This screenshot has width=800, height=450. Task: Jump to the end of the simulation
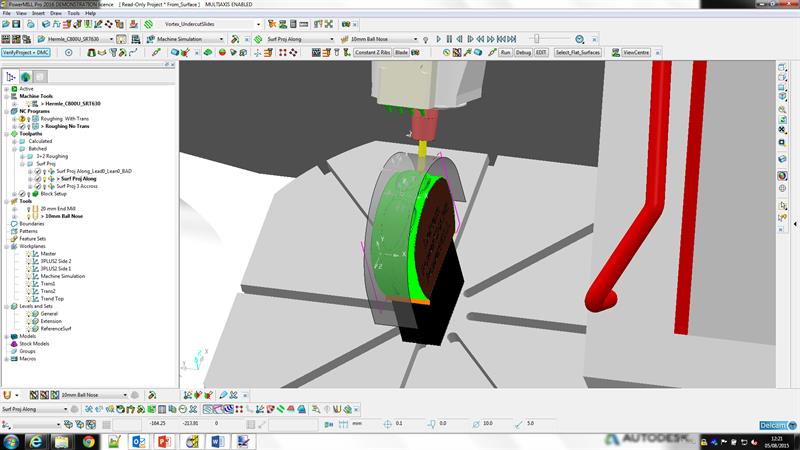point(512,39)
